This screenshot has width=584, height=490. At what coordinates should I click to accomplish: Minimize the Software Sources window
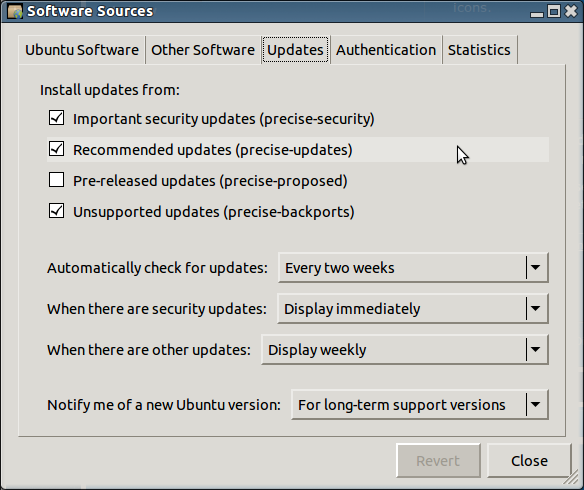pos(536,12)
